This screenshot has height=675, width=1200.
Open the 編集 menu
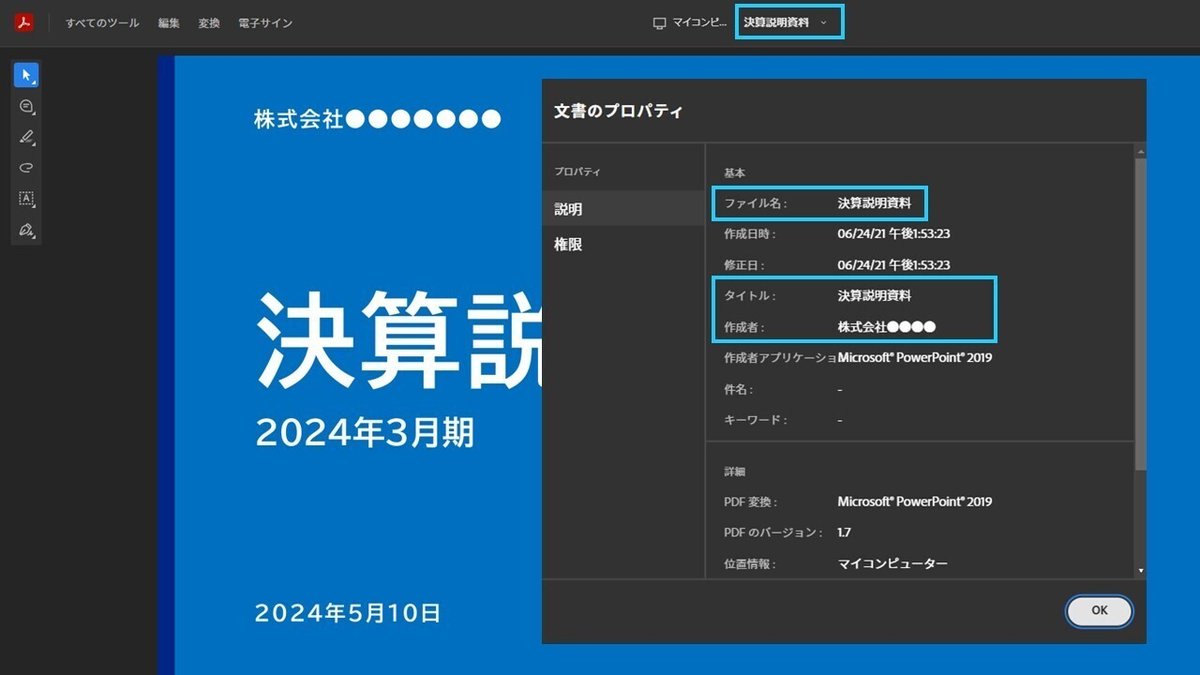pyautogui.click(x=169, y=22)
